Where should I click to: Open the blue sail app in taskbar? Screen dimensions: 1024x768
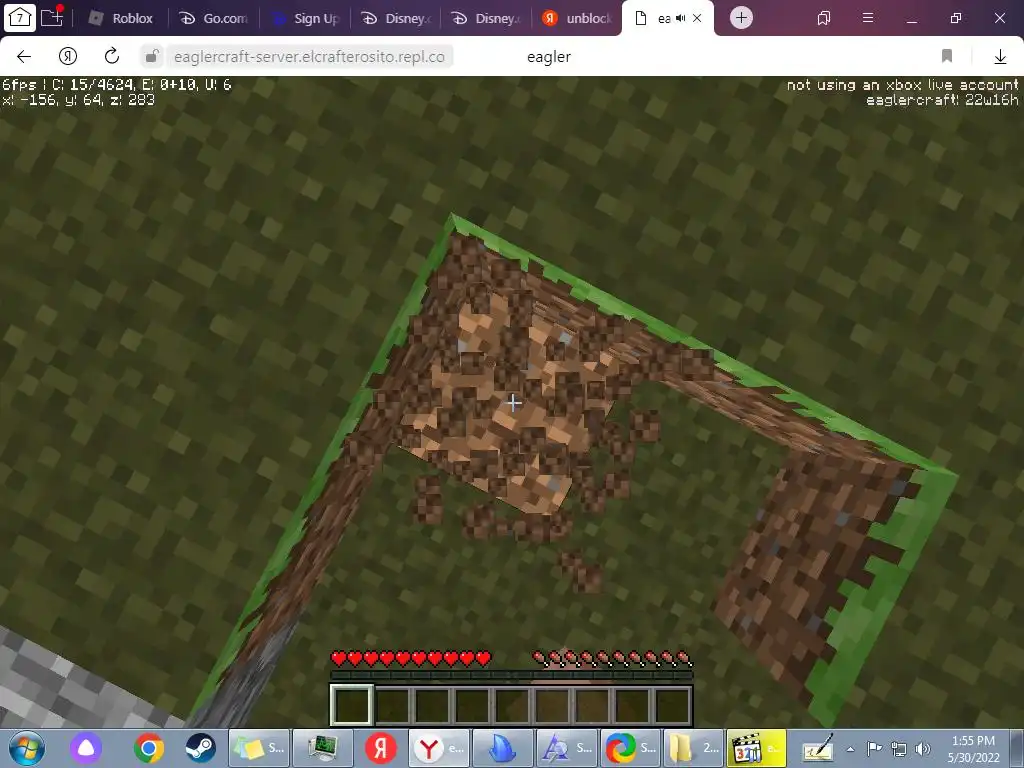502,748
